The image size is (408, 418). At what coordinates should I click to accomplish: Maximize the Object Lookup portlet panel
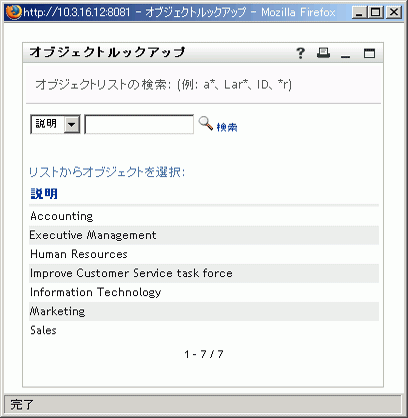(369, 53)
